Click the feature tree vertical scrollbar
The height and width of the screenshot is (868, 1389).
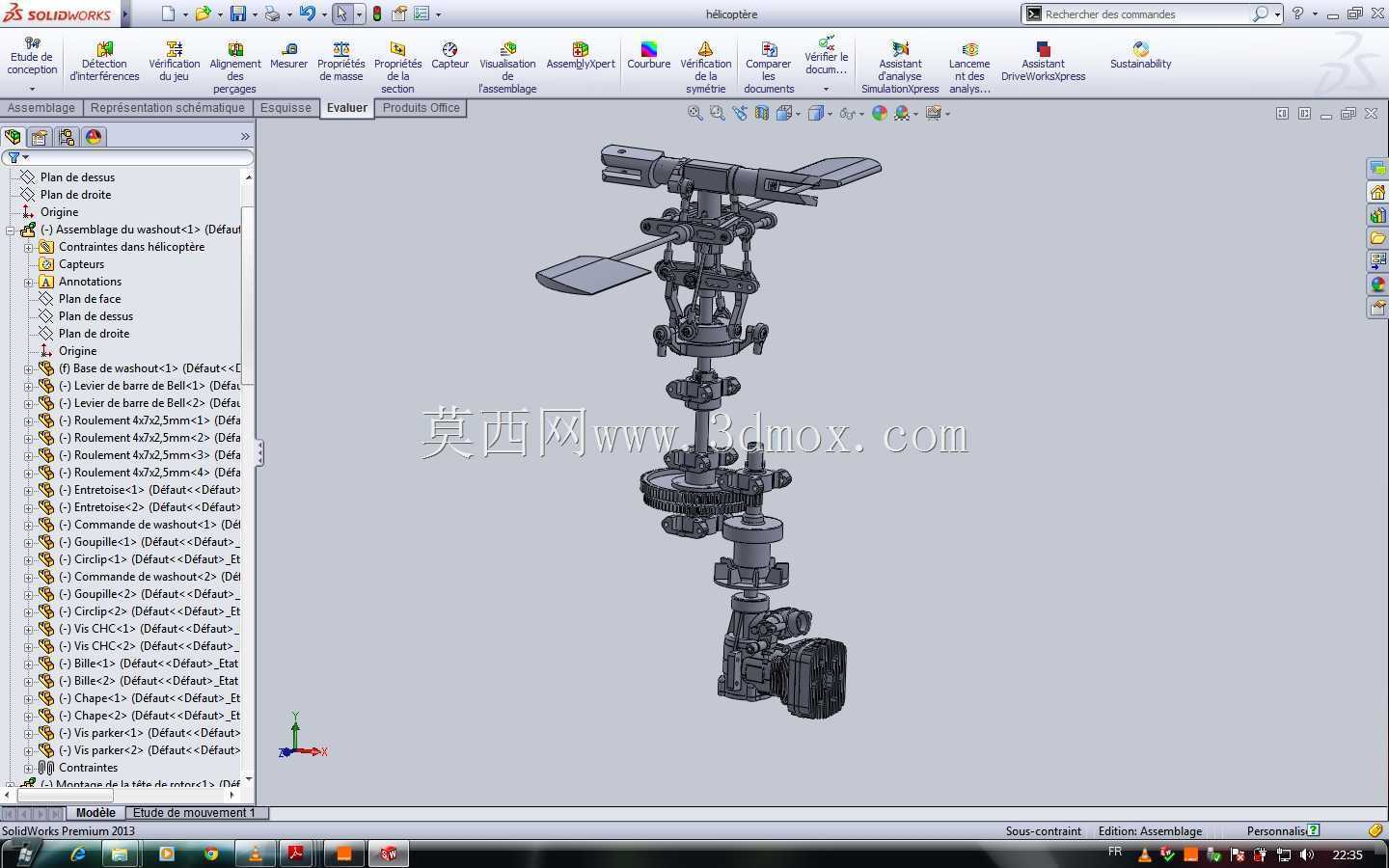click(x=248, y=295)
